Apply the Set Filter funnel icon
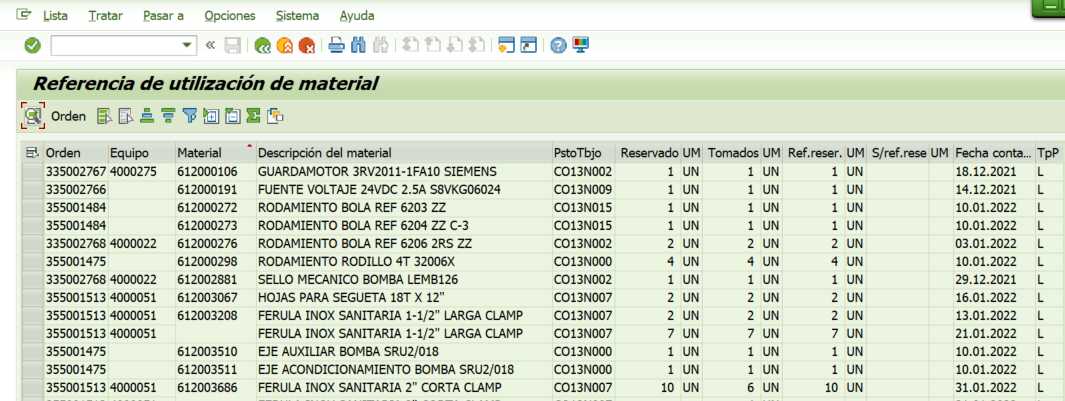Screen dimensions: 1065x401 click(x=189, y=116)
